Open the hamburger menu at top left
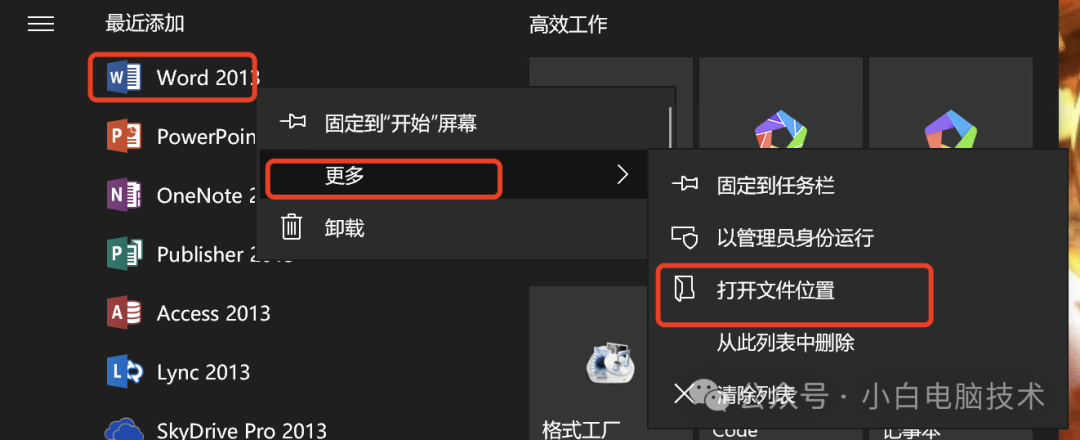This screenshot has width=1080, height=440. point(41,24)
